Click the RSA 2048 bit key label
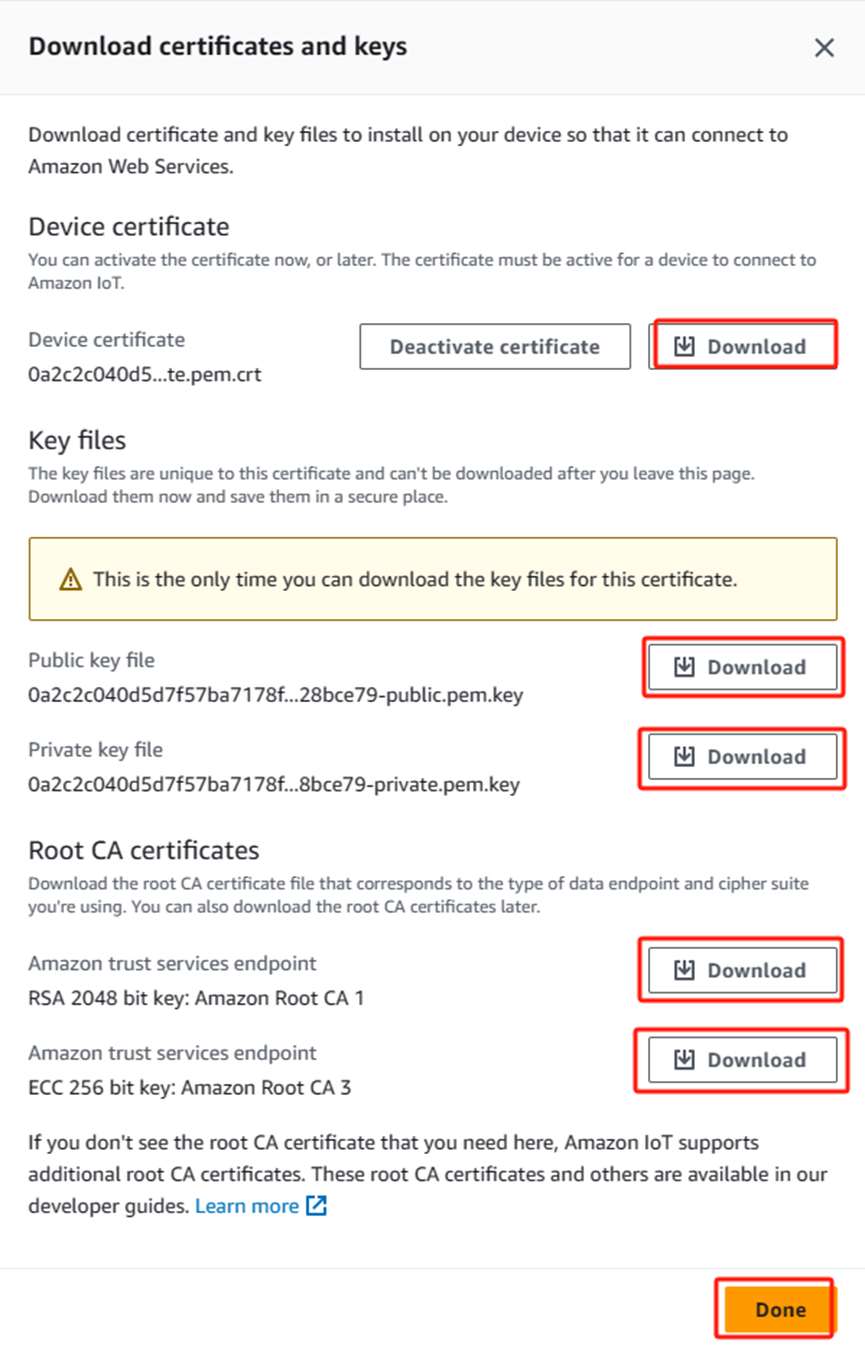This screenshot has width=865, height=1350. [196, 997]
